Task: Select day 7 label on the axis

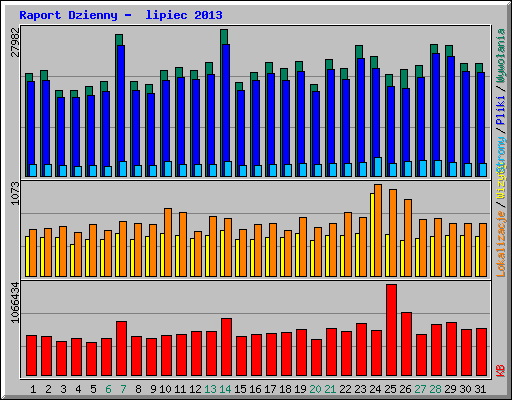Action: (123, 389)
